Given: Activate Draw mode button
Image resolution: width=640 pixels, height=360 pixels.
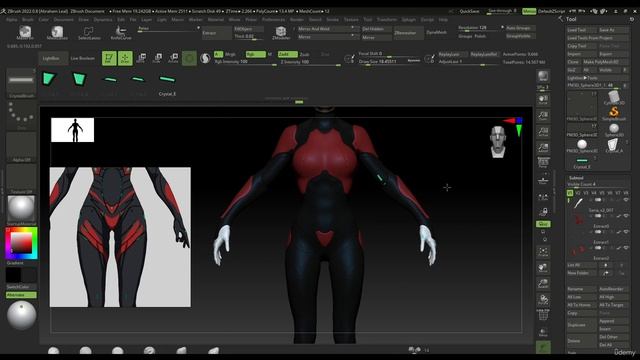Looking at the screenshot, I should pyautogui.click(x=125, y=58).
